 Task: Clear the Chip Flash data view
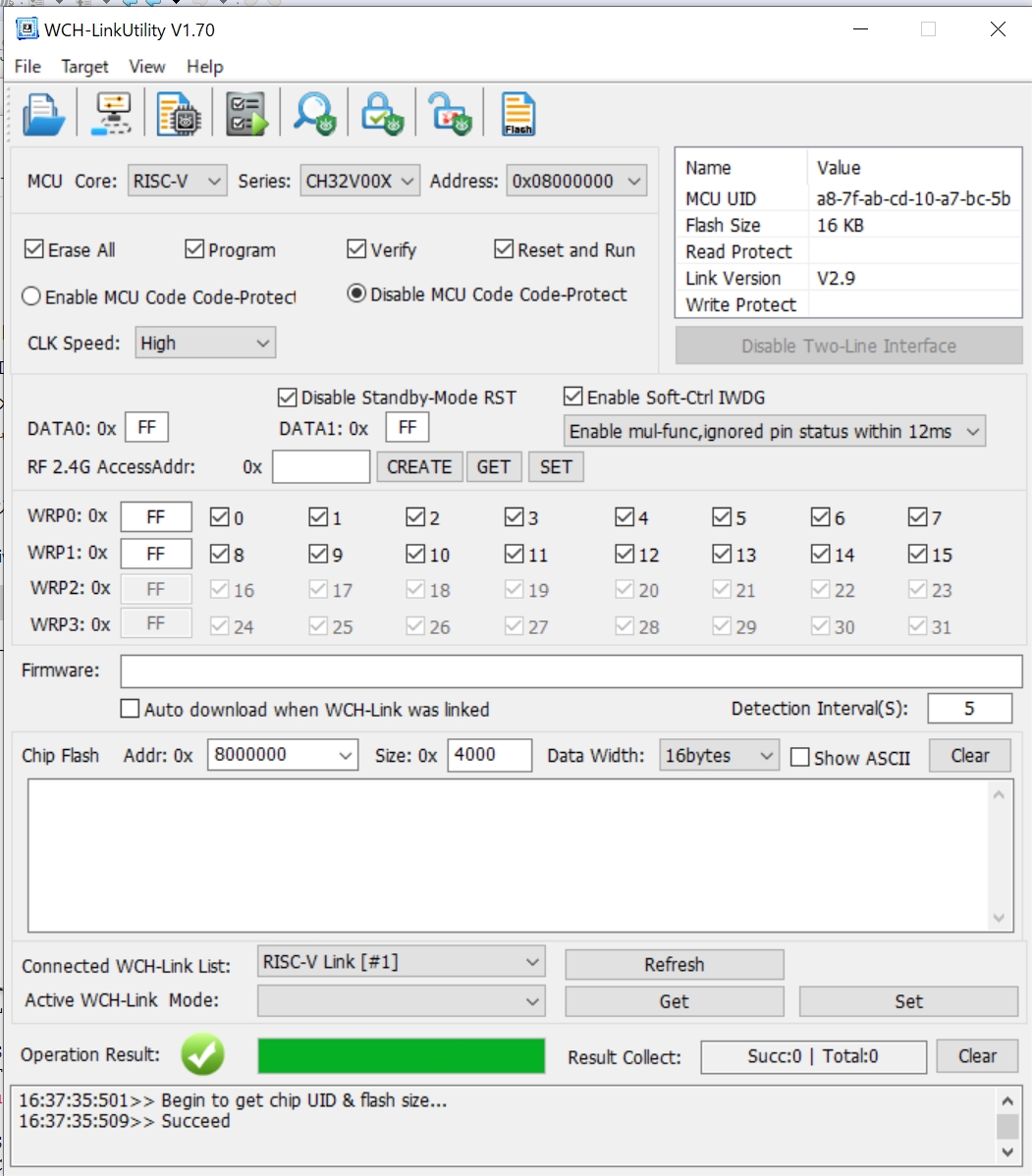970,755
